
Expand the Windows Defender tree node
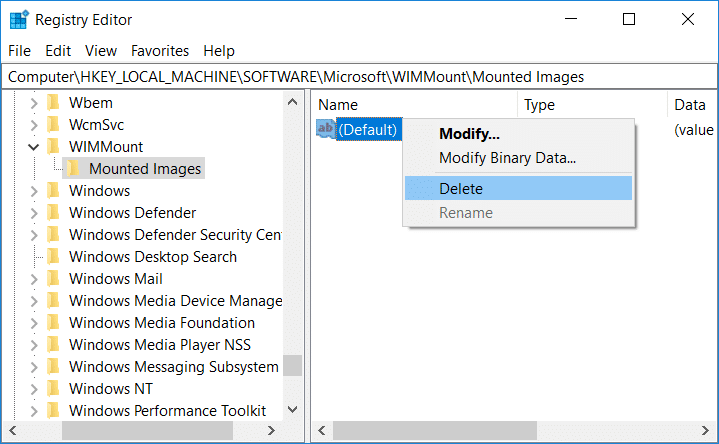click(34, 213)
